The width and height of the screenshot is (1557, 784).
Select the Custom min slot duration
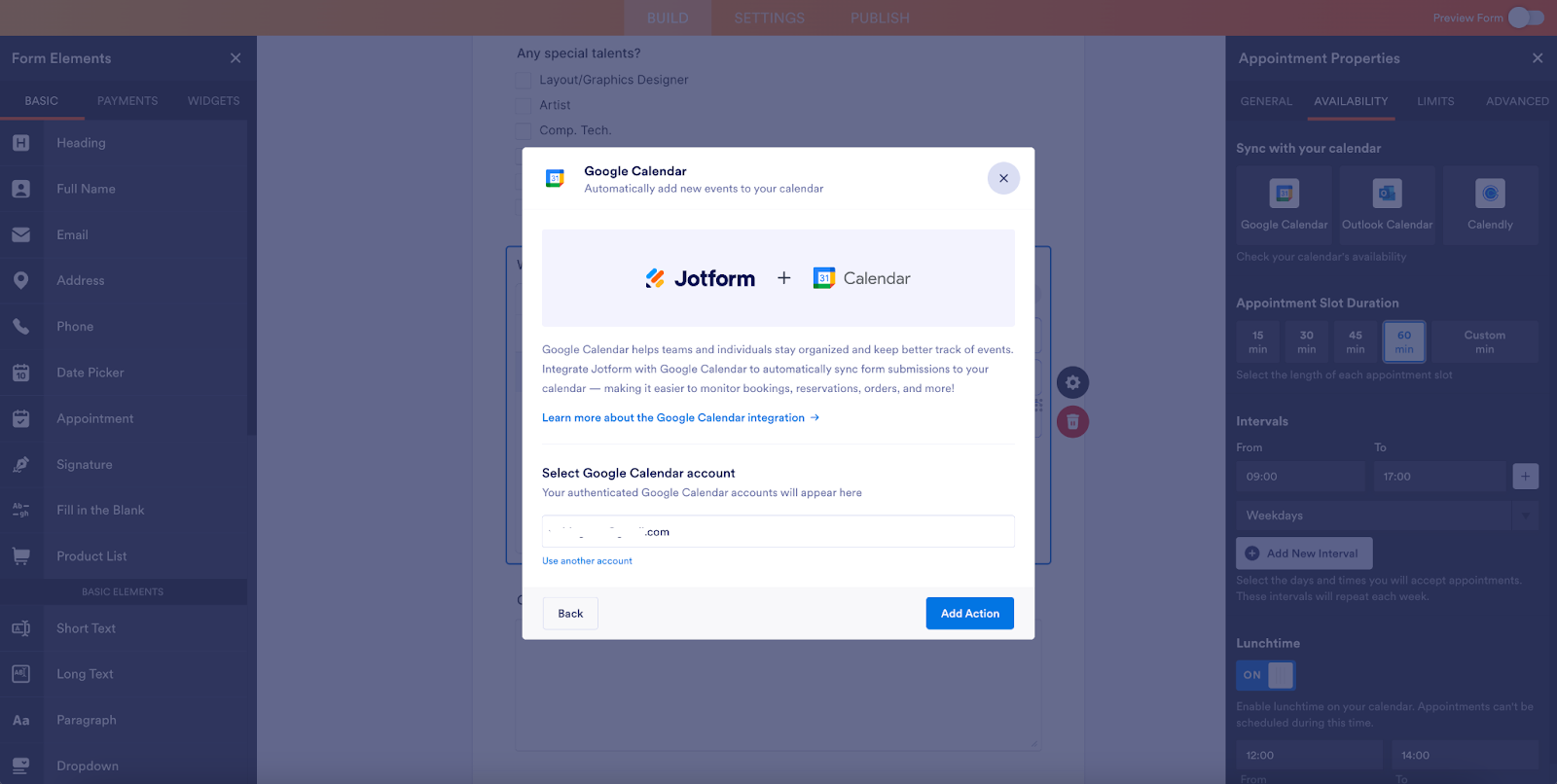1485,341
